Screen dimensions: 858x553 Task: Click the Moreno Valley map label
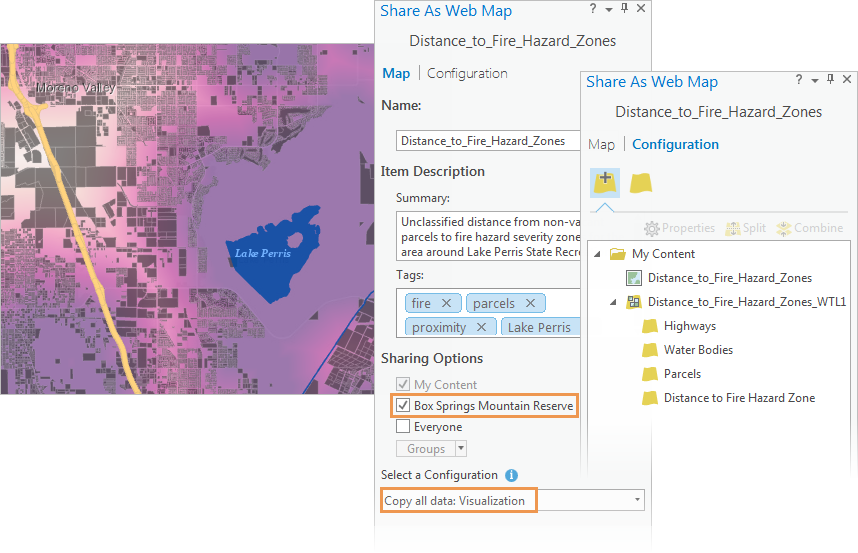pyautogui.click(x=76, y=88)
